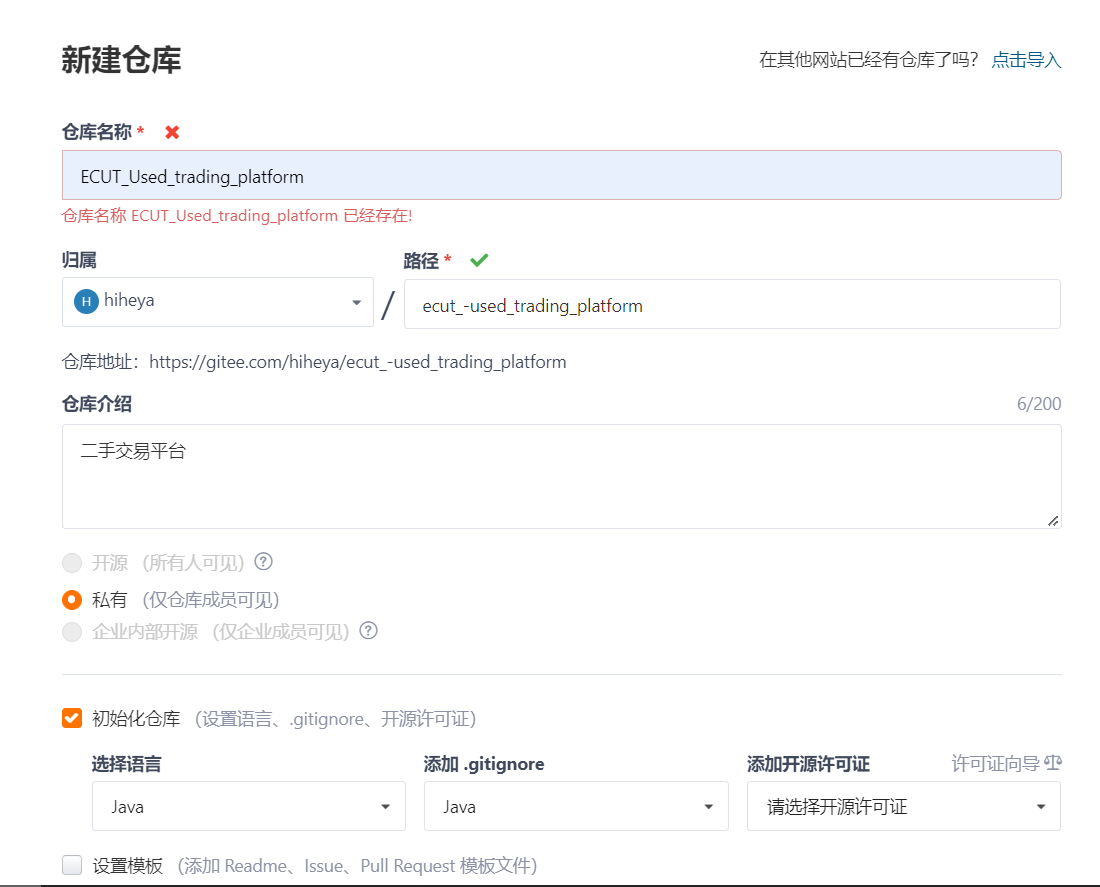This screenshot has width=1100, height=887.
Task: Click the help icon next to 企业内部开源
Action: tap(368, 631)
